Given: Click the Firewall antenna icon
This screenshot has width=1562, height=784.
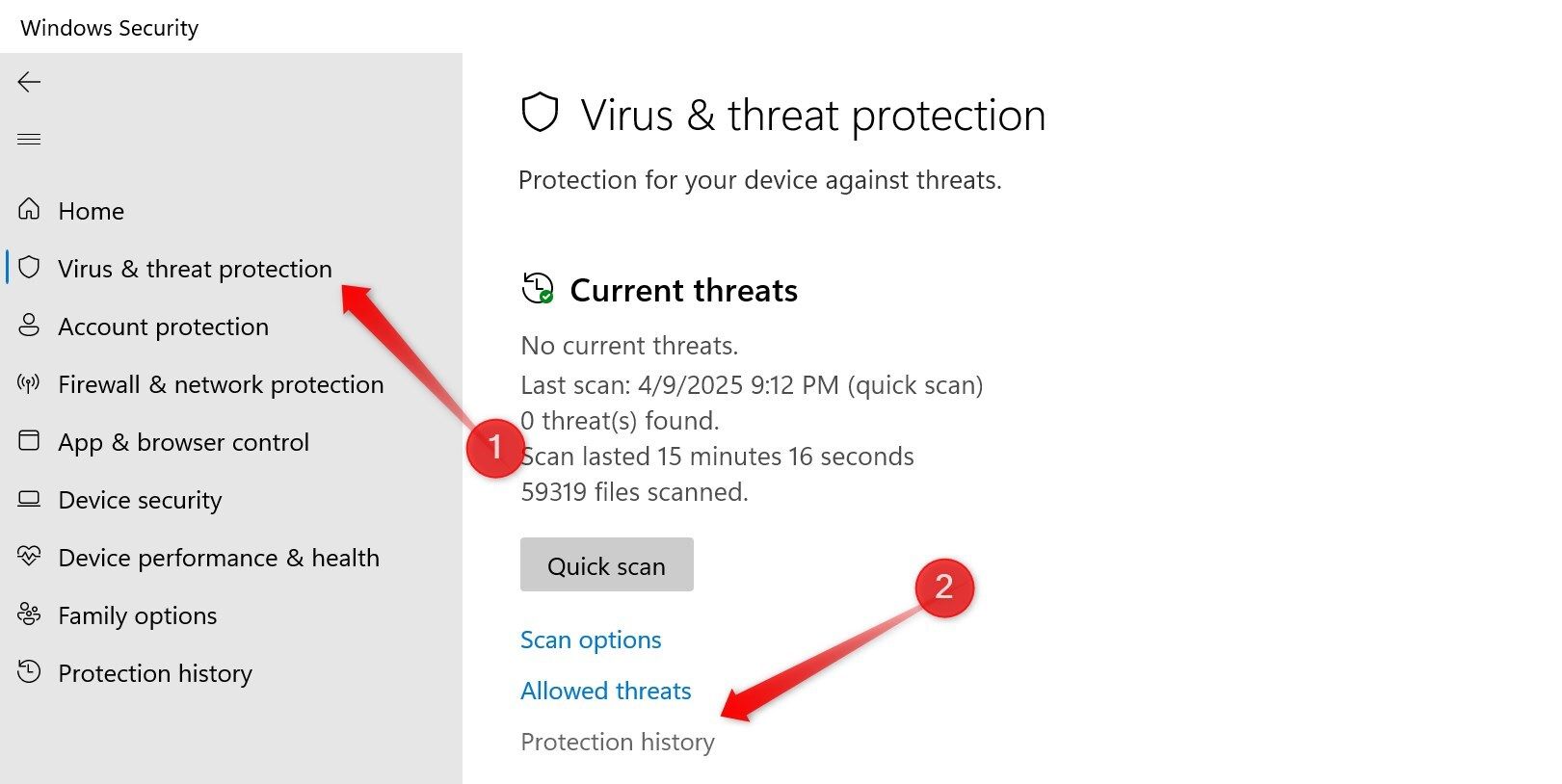Looking at the screenshot, I should [x=29, y=383].
